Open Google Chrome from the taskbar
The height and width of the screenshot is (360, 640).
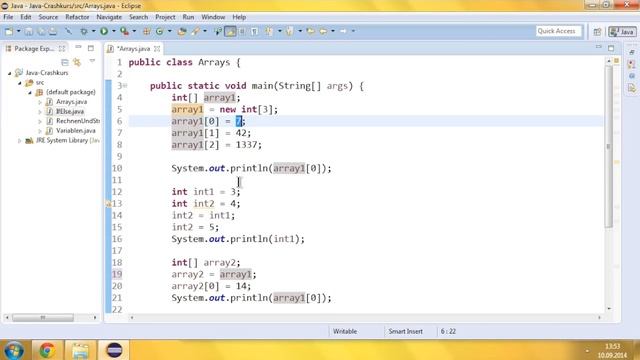coord(47,350)
